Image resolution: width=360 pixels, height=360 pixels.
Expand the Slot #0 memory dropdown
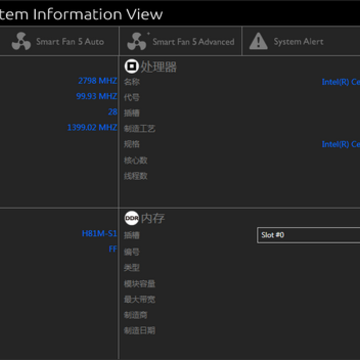[309, 235]
